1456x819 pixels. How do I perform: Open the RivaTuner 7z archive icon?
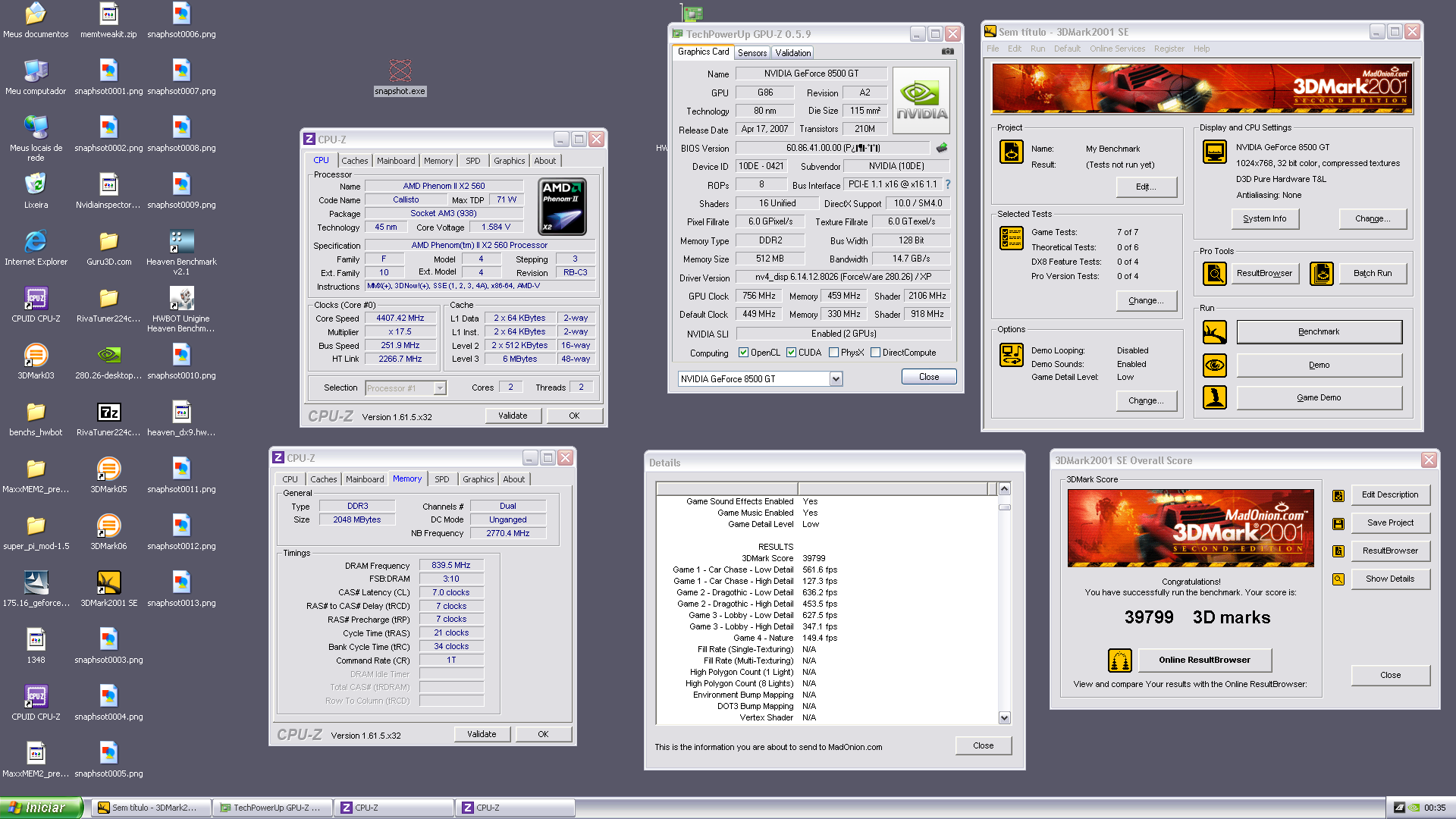coord(108,418)
